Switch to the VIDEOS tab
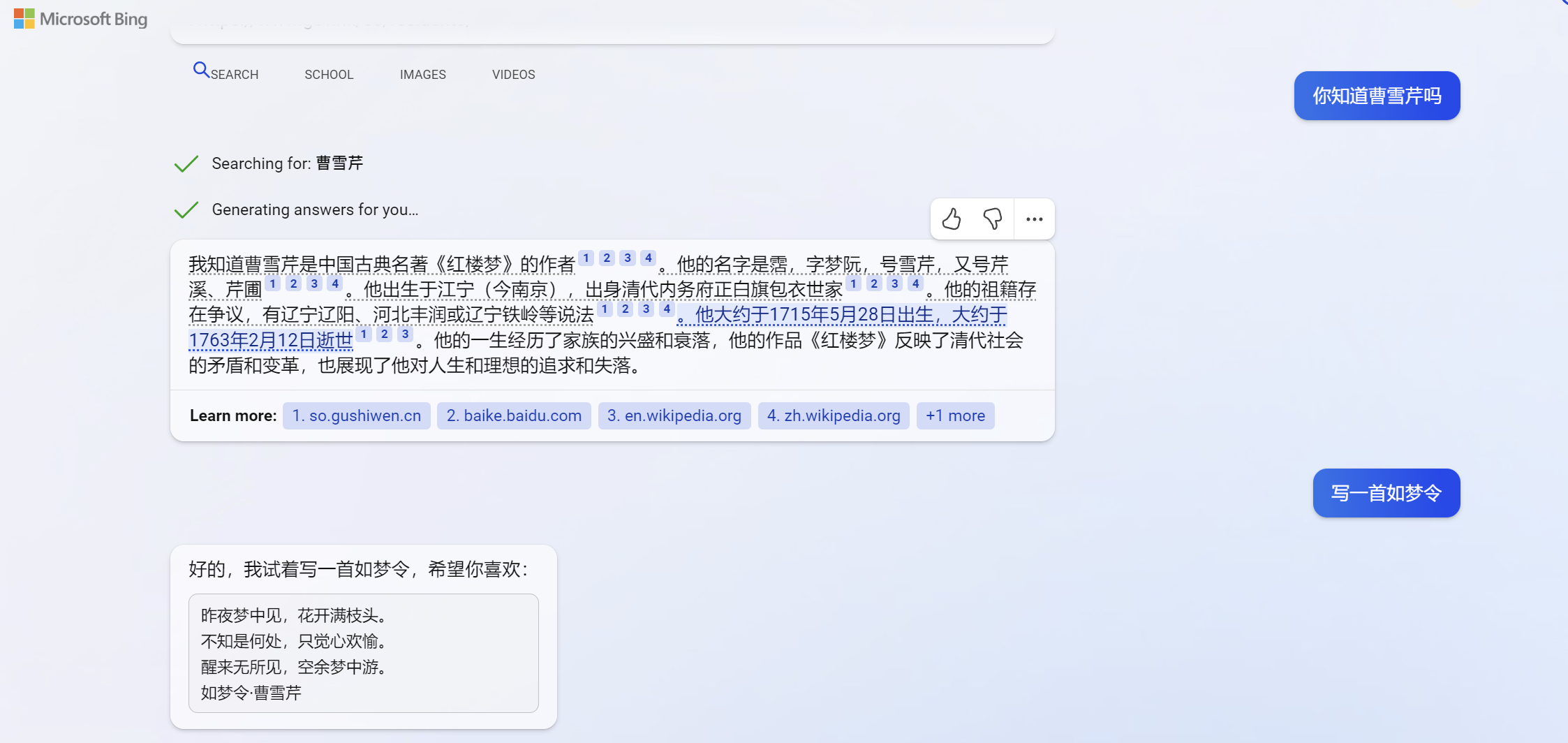The width and height of the screenshot is (1568, 743). pos(514,75)
